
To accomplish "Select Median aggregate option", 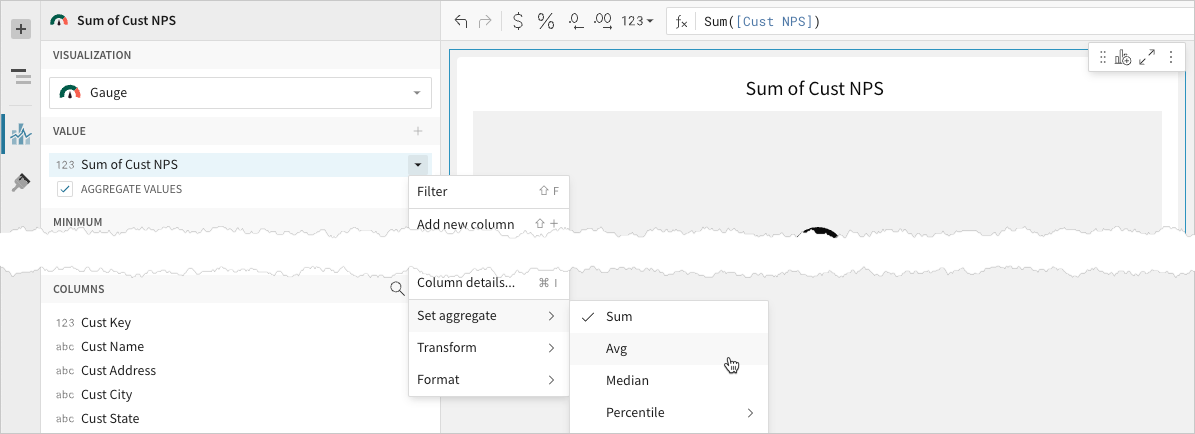I will pyautogui.click(x=627, y=381).
